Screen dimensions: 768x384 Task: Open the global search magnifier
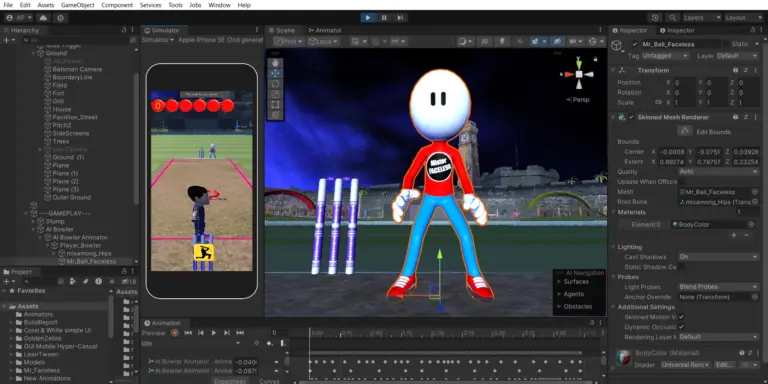click(673, 18)
